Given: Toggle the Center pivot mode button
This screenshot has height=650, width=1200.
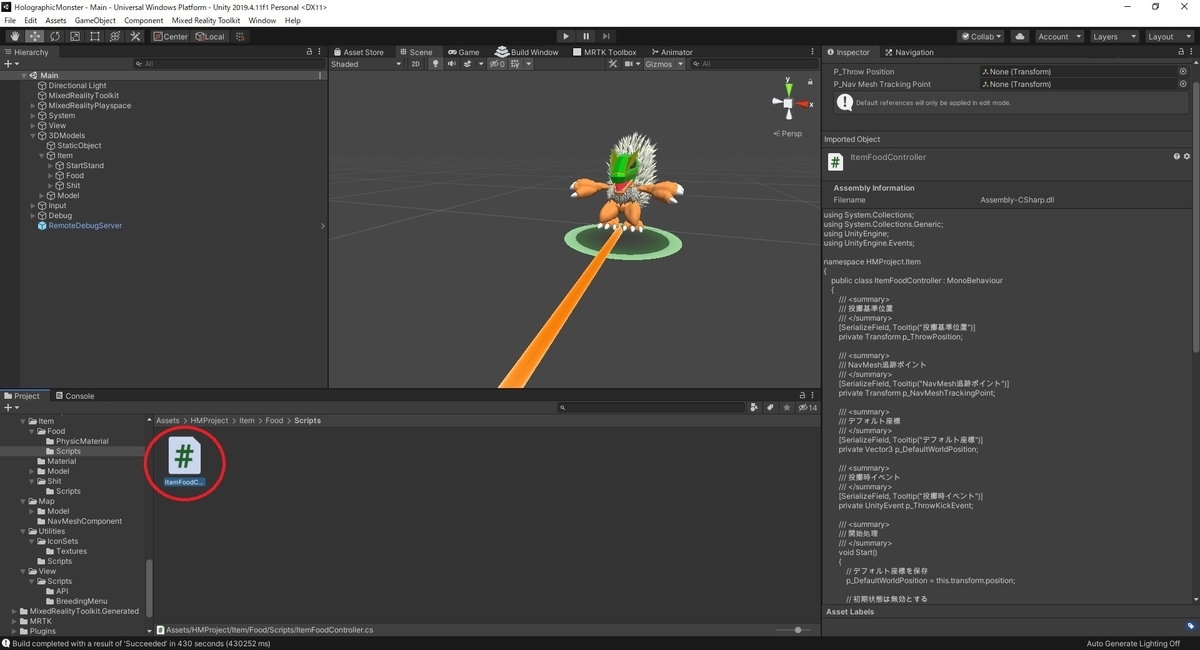Looking at the screenshot, I should pos(171,36).
